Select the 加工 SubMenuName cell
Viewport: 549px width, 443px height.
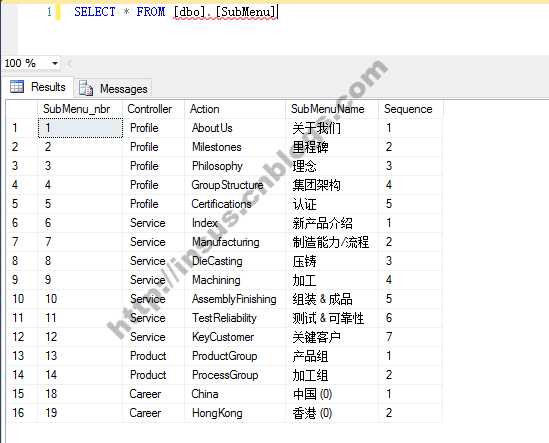(332, 280)
